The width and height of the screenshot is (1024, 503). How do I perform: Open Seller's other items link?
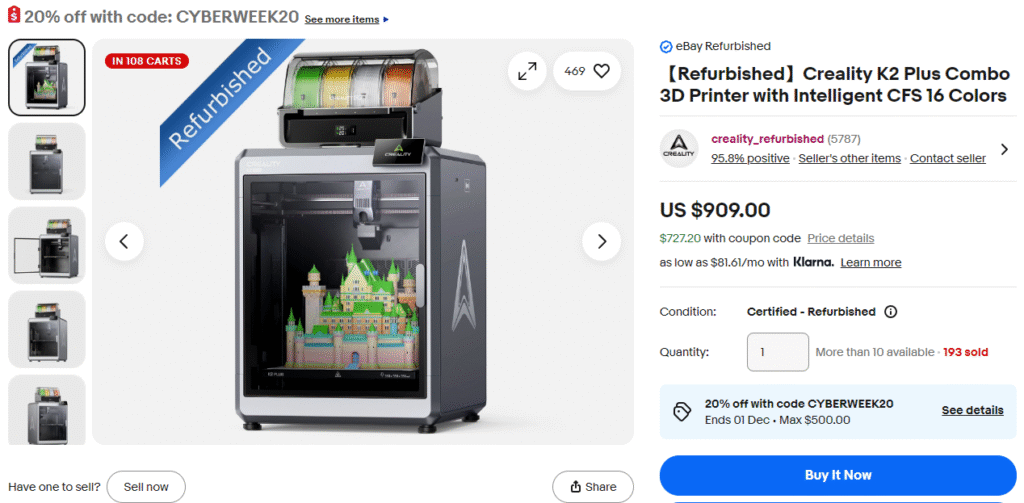tap(850, 158)
